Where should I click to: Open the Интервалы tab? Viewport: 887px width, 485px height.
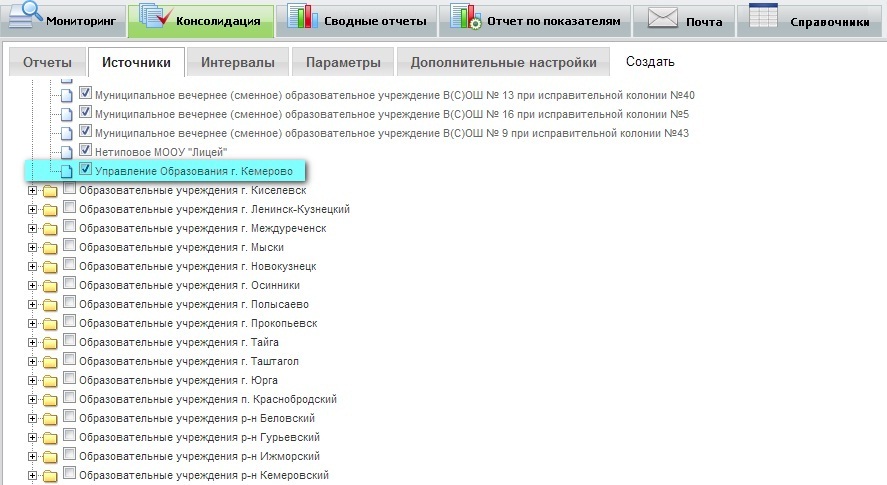click(238, 62)
